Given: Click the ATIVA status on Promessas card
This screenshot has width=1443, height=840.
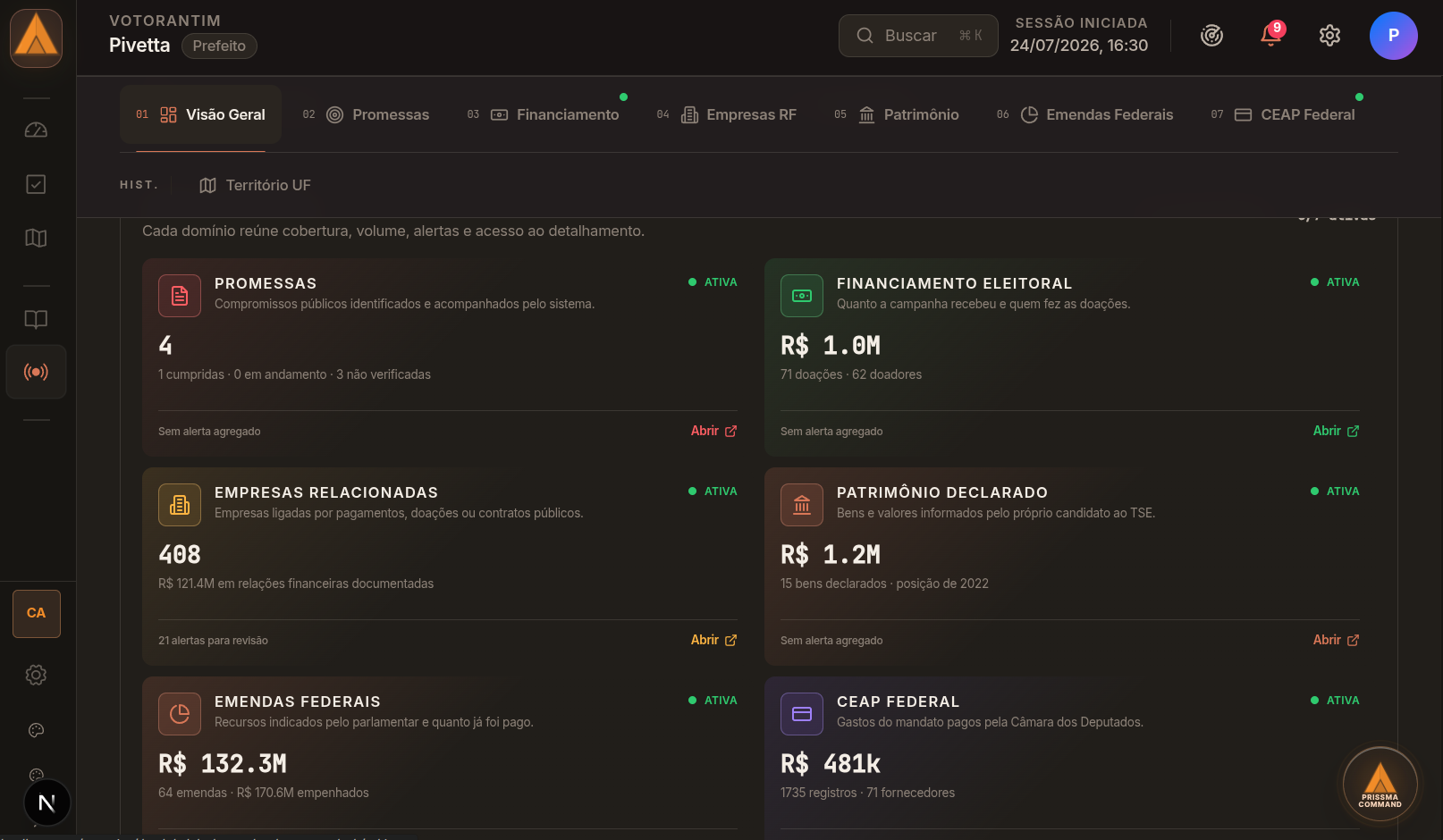Looking at the screenshot, I should coord(713,282).
